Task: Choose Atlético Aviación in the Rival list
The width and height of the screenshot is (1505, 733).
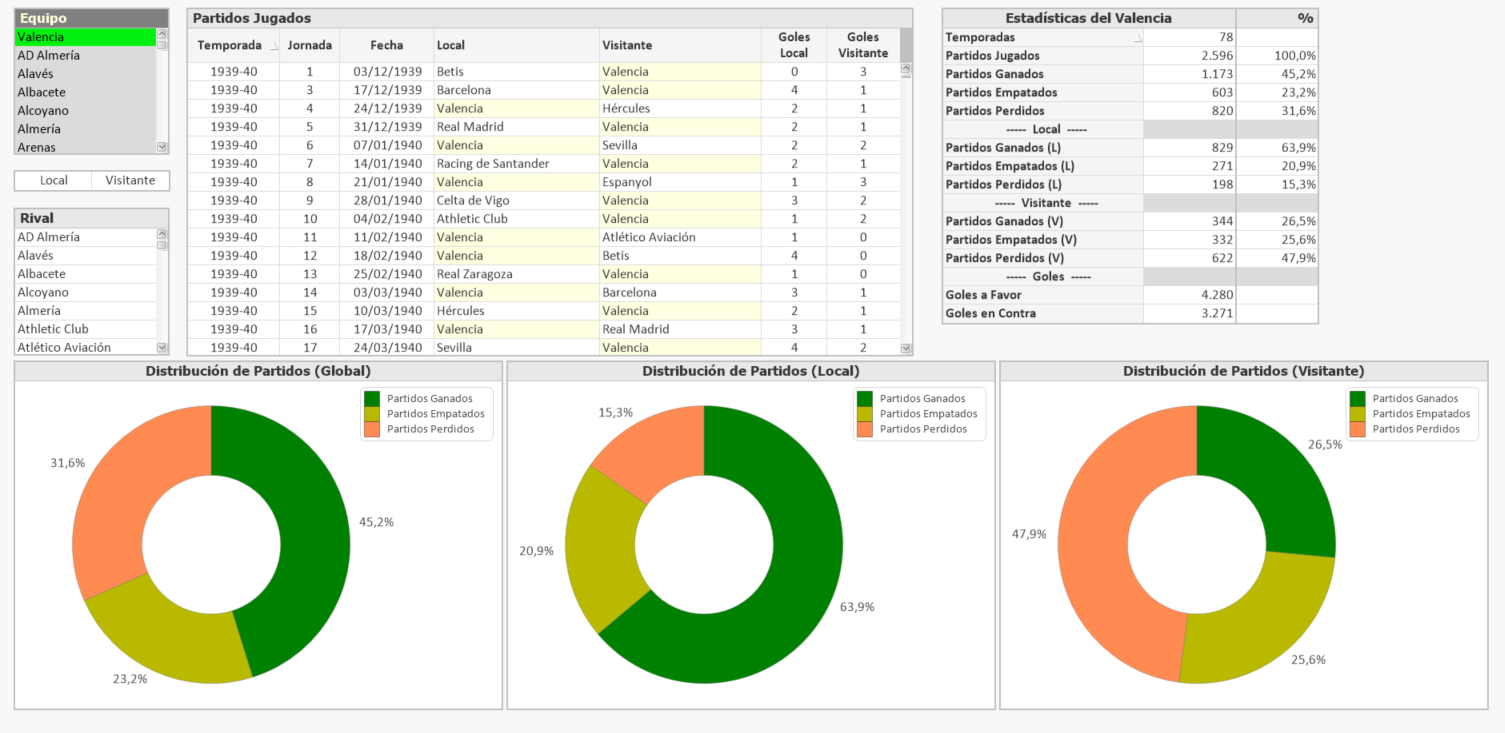Action: (x=85, y=347)
